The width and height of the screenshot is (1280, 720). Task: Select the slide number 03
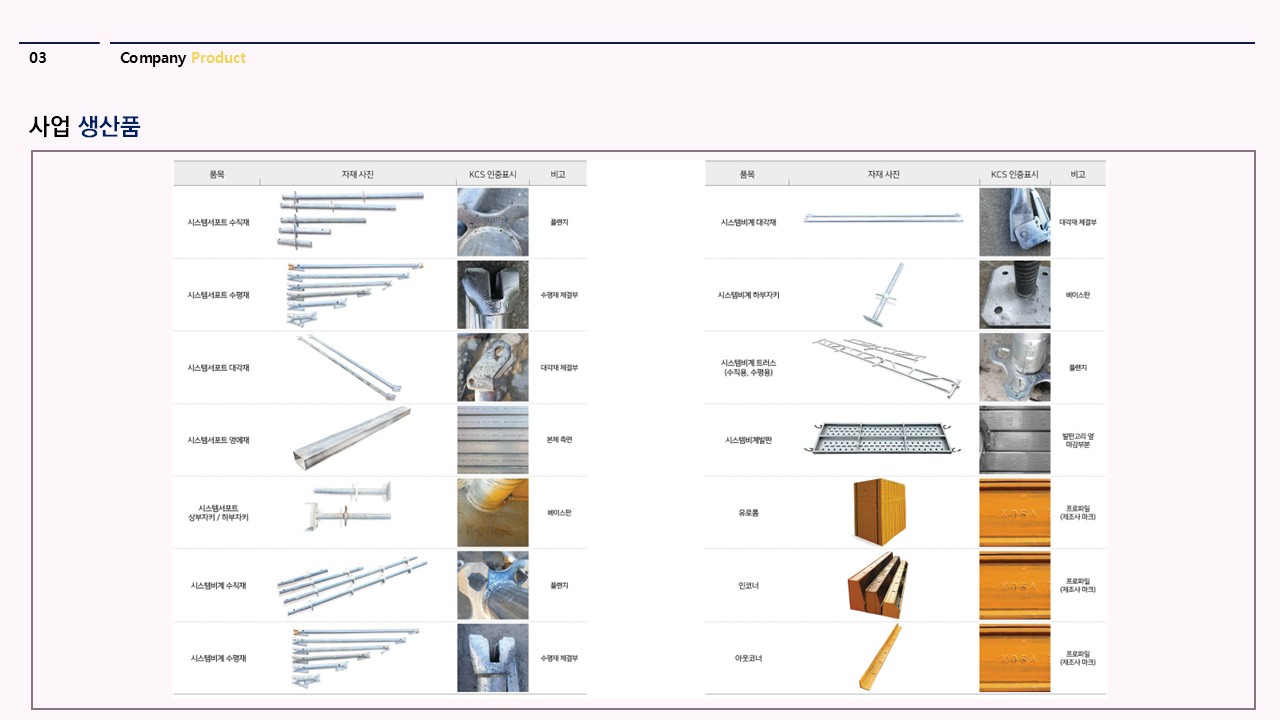[x=38, y=58]
